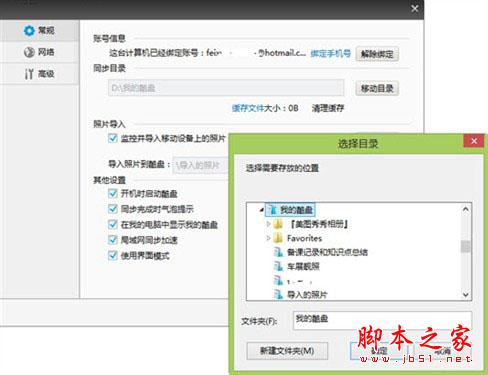Click the folder tree scrollbar down arrow

(x=466, y=295)
